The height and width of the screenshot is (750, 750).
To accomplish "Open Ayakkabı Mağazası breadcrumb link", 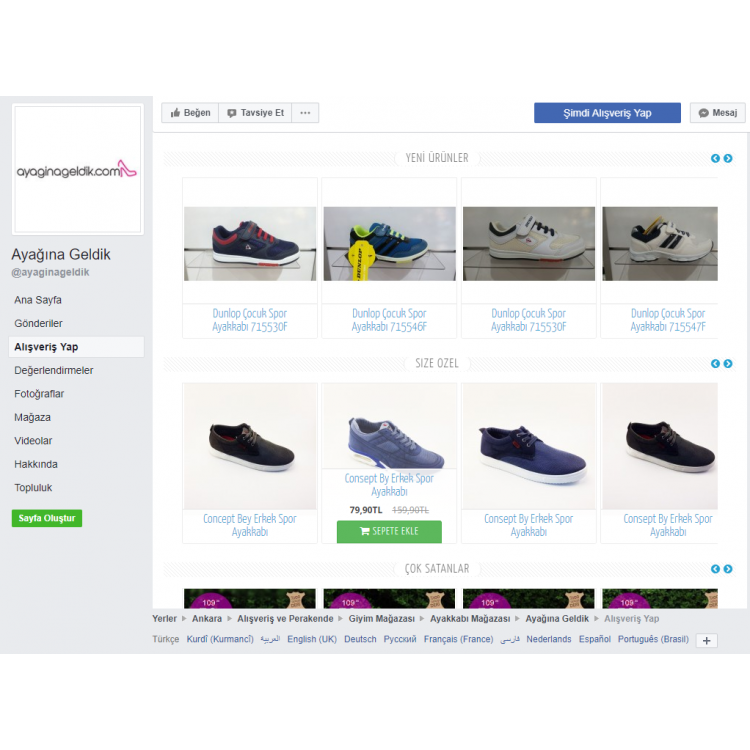I will (470, 618).
